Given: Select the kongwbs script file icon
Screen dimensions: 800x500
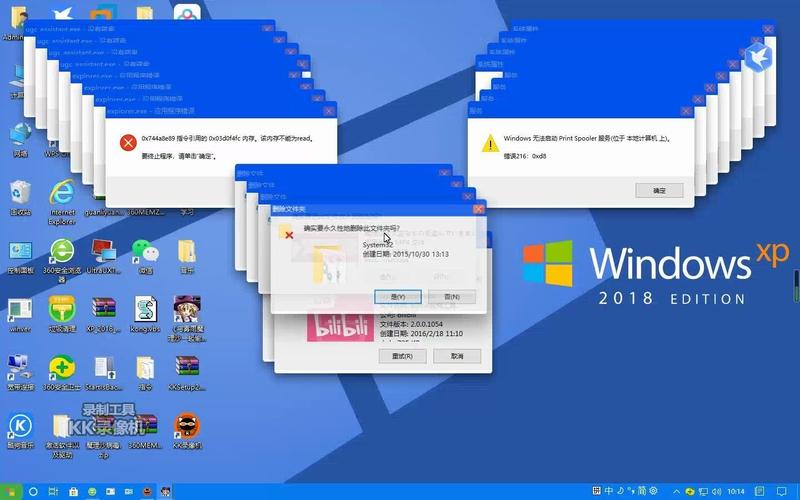Looking at the screenshot, I should [x=145, y=315].
